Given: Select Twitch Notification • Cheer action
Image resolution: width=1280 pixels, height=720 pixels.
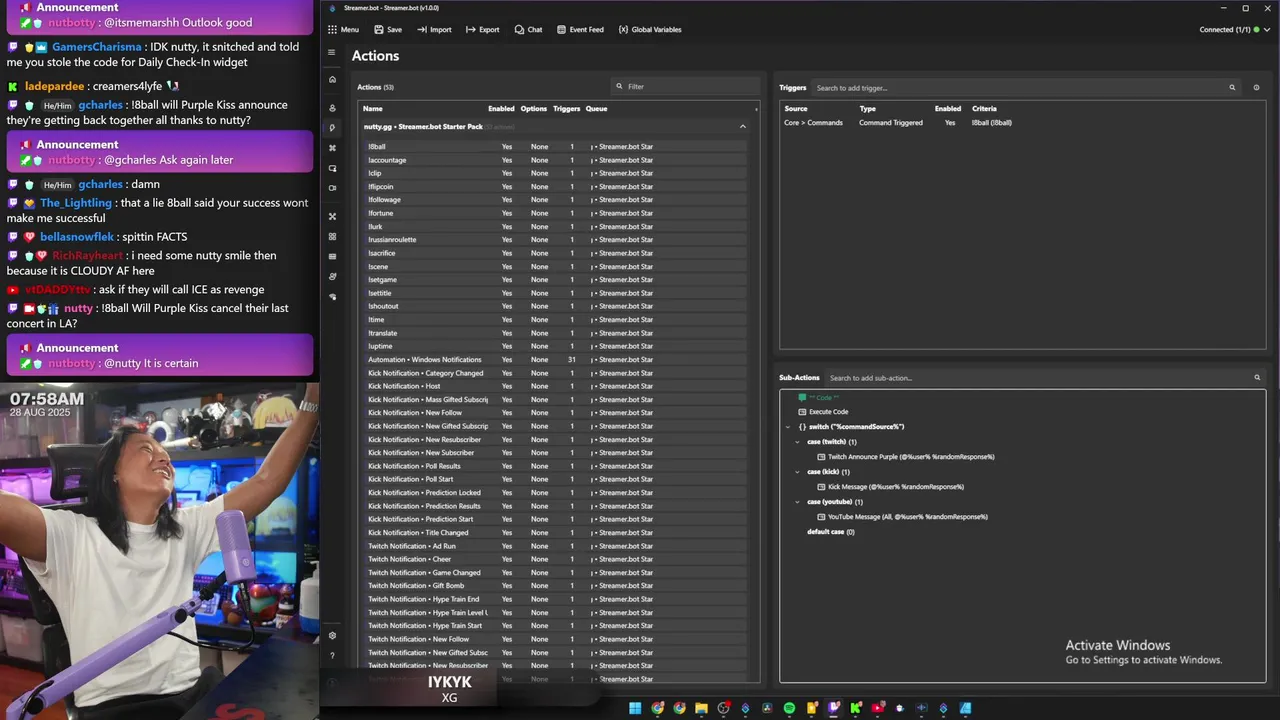Looking at the screenshot, I should tap(554, 559).
